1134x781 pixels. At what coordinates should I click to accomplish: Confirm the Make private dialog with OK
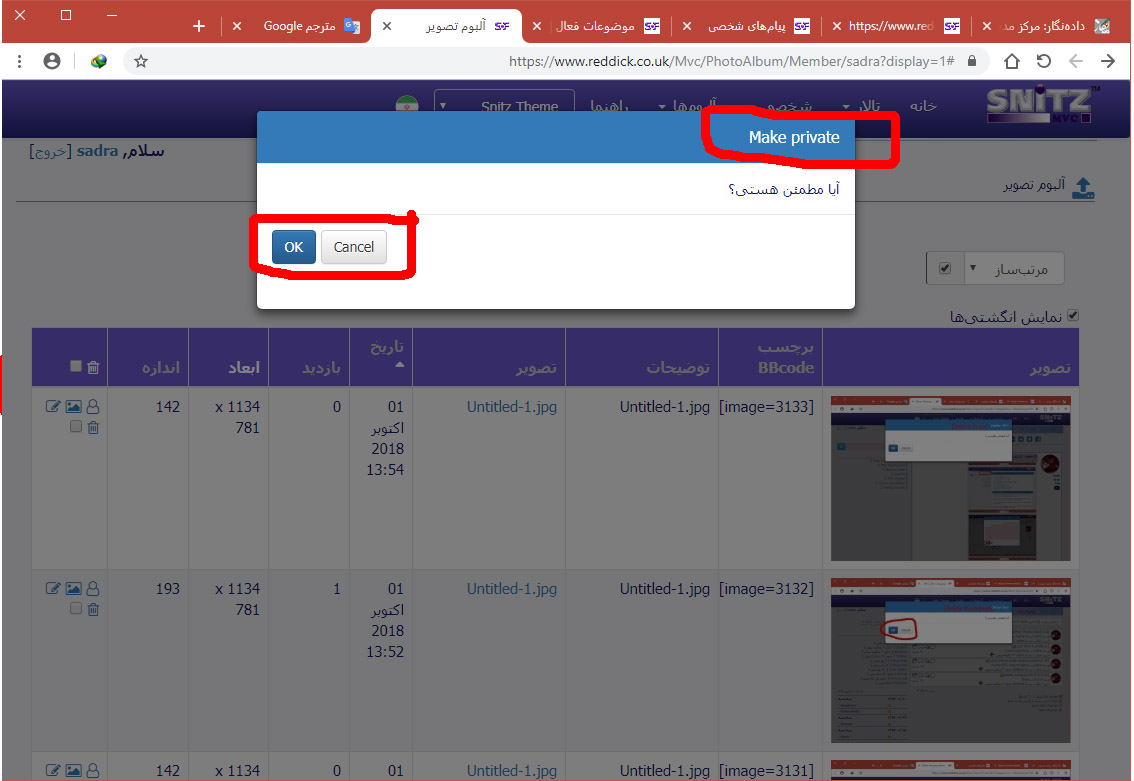pyautogui.click(x=293, y=247)
